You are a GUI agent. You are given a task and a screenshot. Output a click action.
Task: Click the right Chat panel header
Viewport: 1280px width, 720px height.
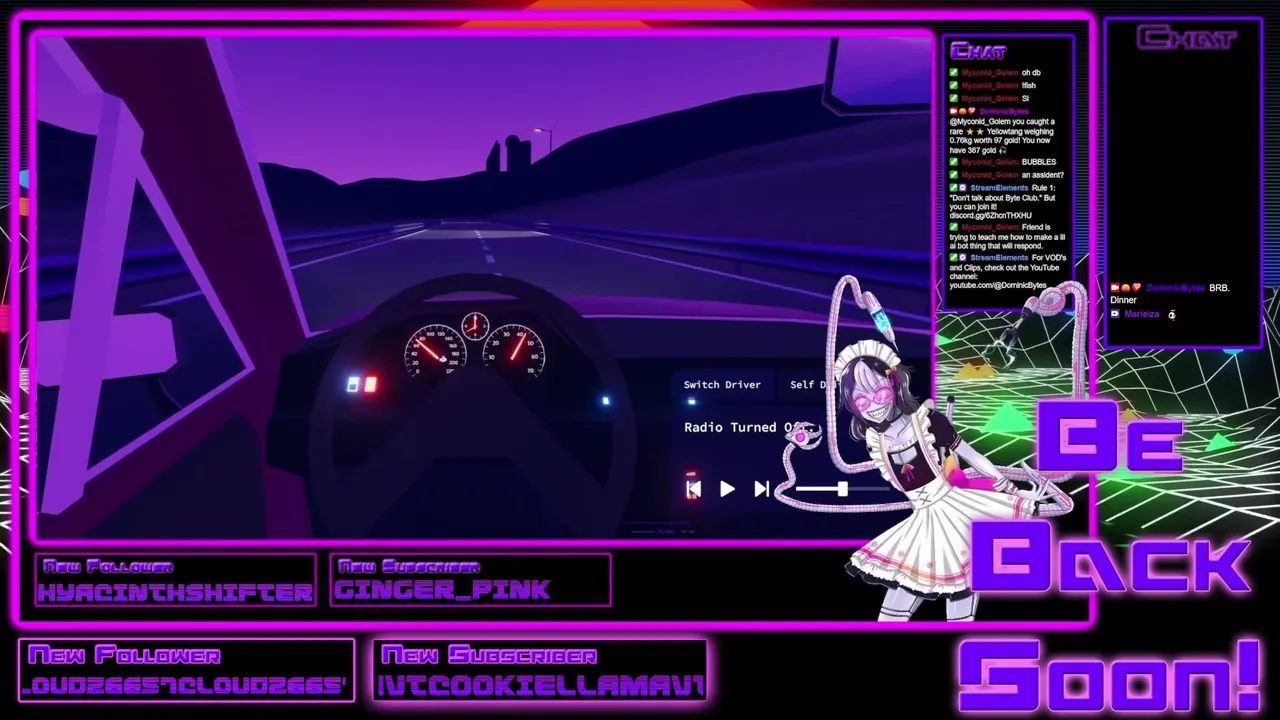pos(1187,38)
